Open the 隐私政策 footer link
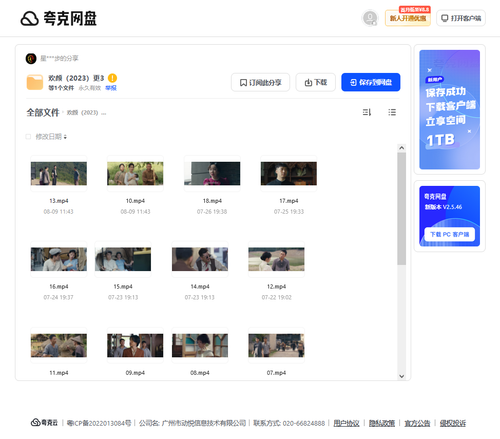This screenshot has height=439, width=500. click(x=382, y=423)
